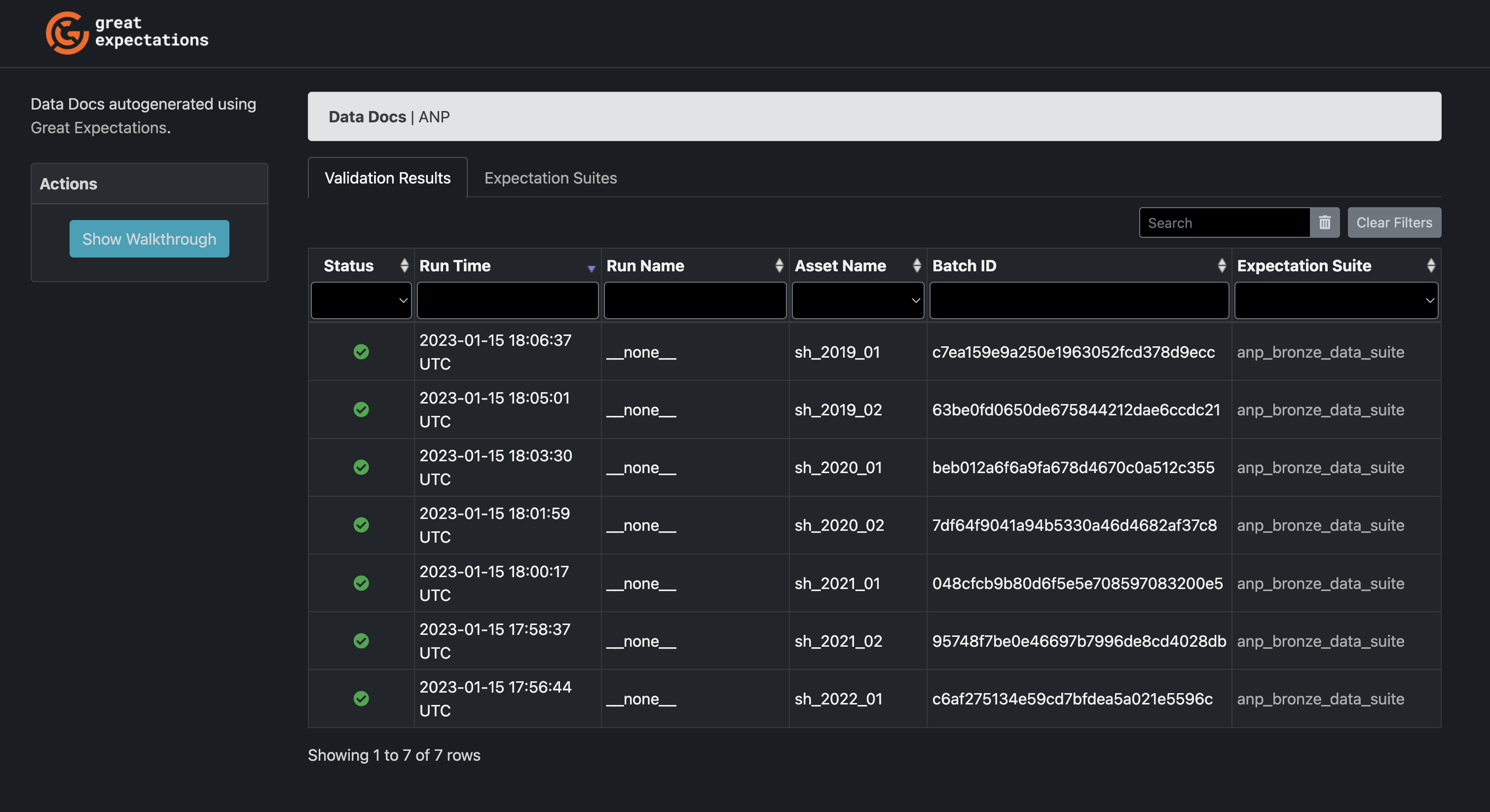Focus the Batch ID filter field
This screenshot has height=812, width=1490.
1079,300
